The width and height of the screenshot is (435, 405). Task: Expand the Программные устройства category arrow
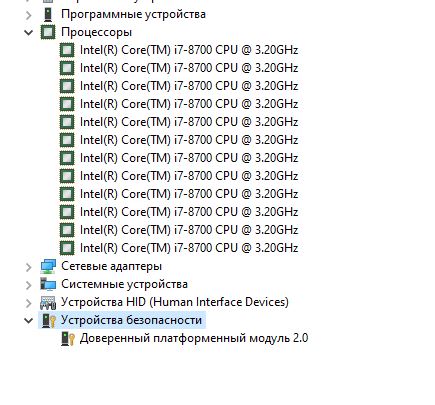click(x=29, y=15)
